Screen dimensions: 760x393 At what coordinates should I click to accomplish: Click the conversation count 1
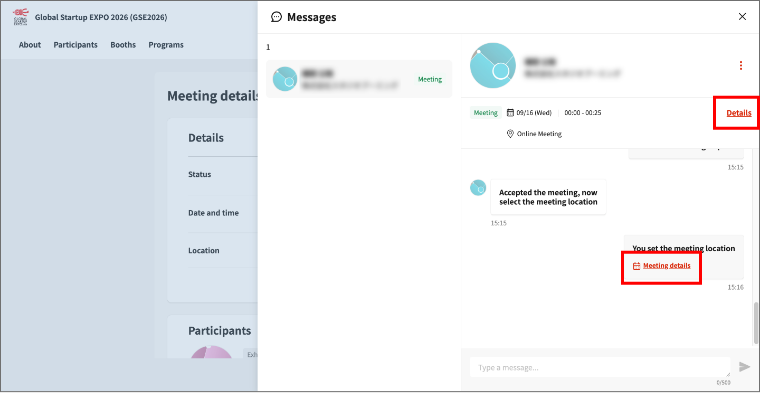(268, 47)
